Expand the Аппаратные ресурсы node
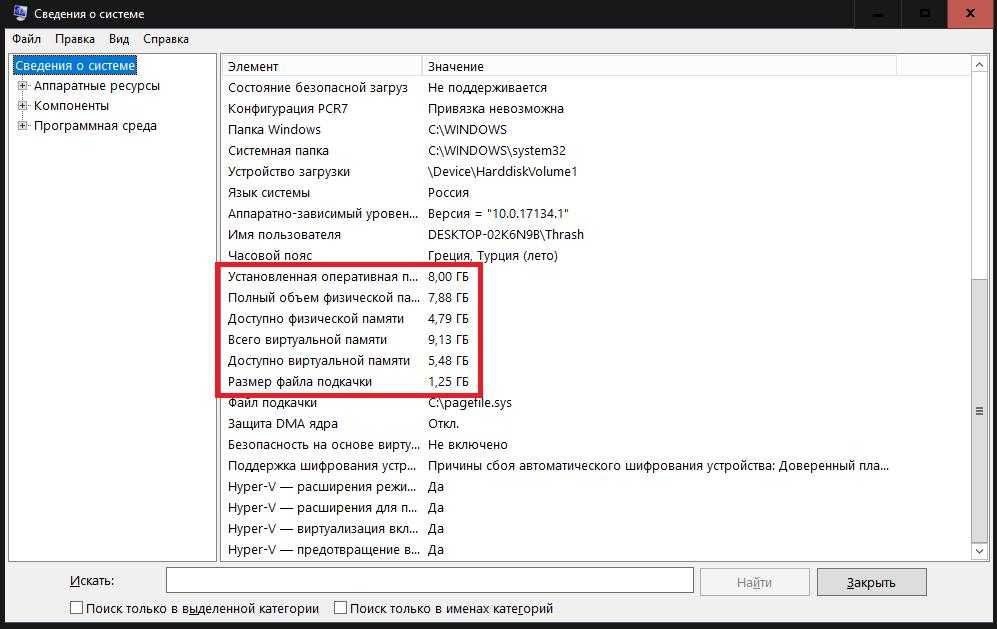Screen dimensions: 997x629 22,85
